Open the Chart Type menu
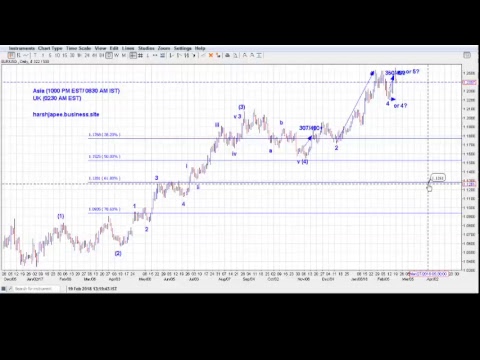Viewport: 480px width, 360px height. point(50,48)
